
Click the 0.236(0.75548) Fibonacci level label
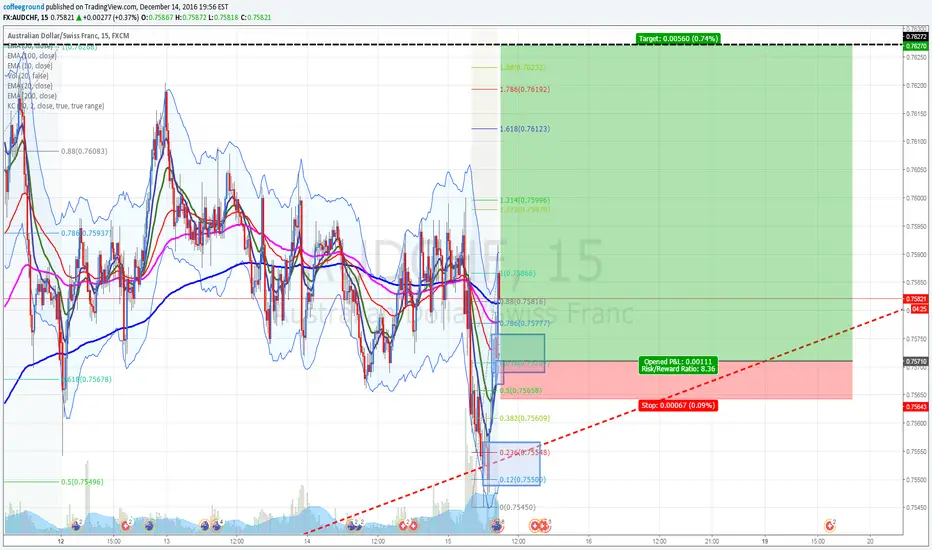[x=525, y=452]
